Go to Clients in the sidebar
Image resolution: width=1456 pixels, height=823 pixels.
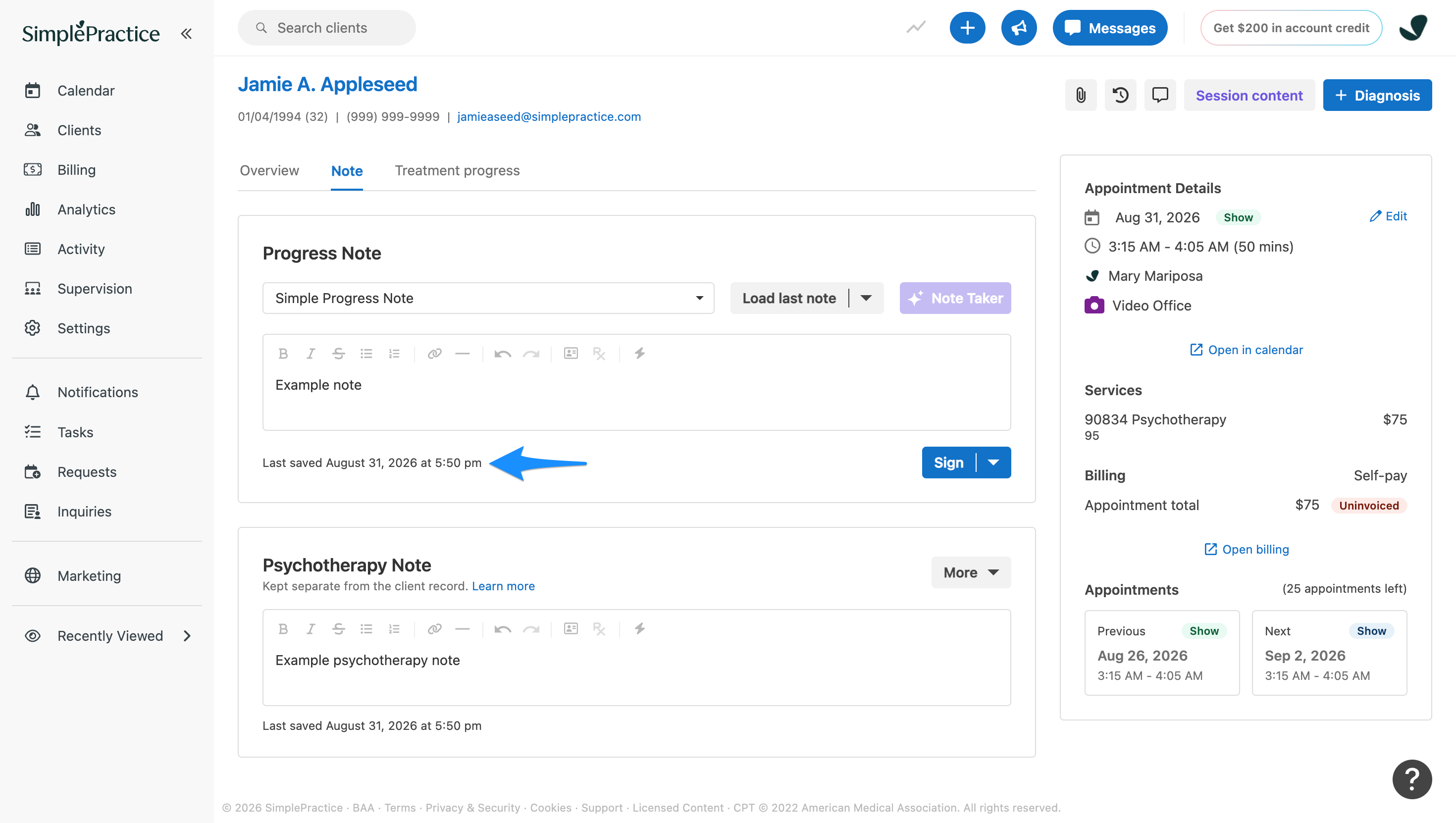(79, 130)
